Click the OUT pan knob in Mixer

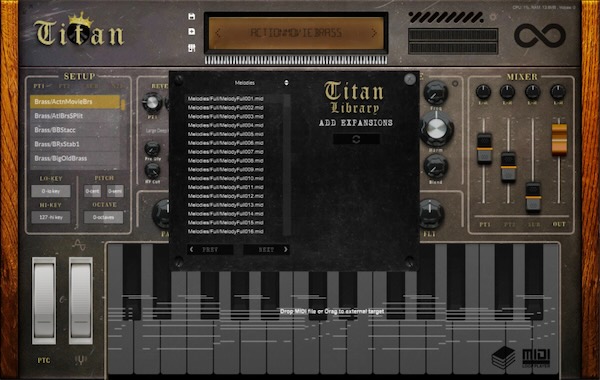tap(558, 92)
